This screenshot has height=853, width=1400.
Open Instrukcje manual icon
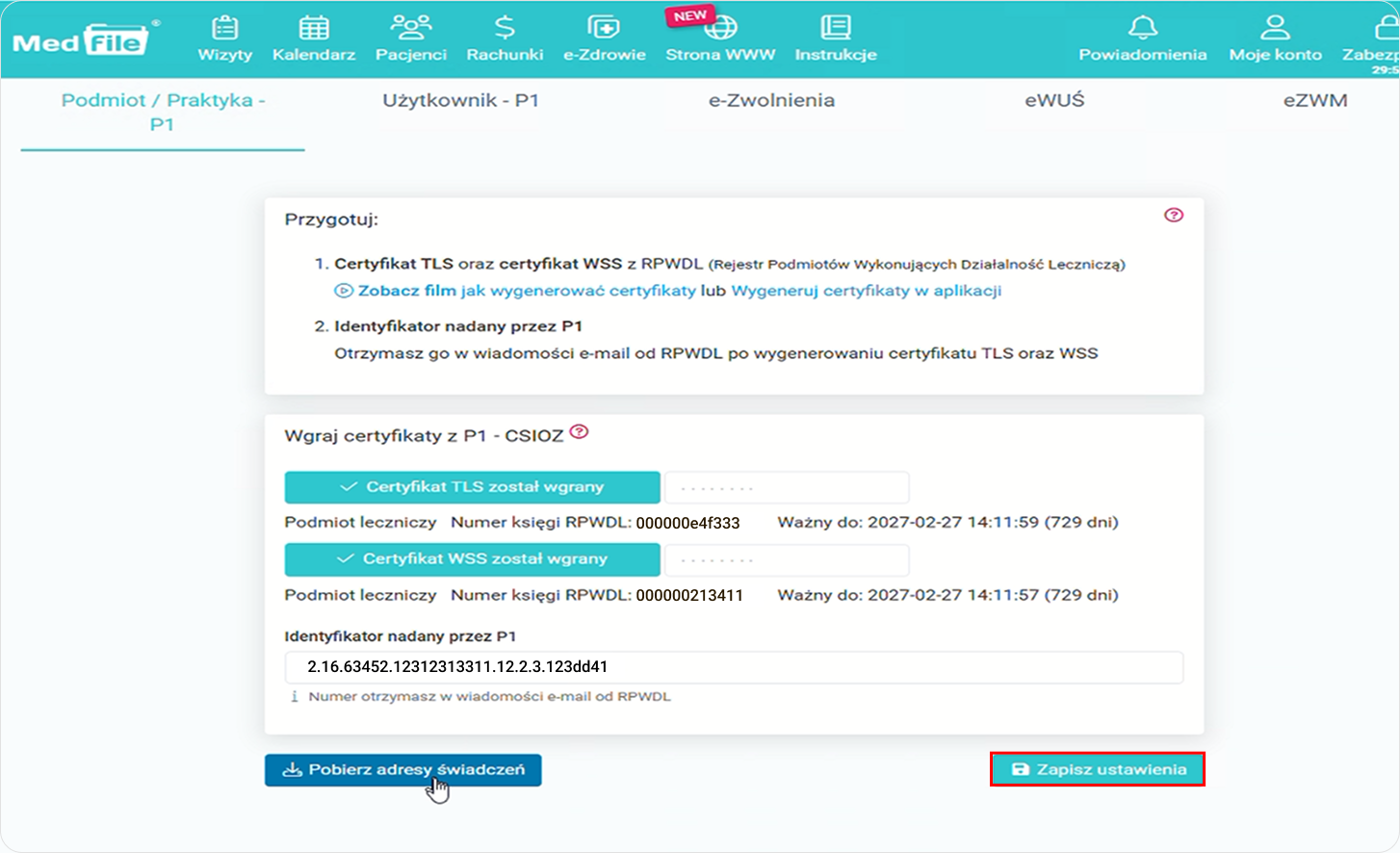pyautogui.click(x=835, y=29)
